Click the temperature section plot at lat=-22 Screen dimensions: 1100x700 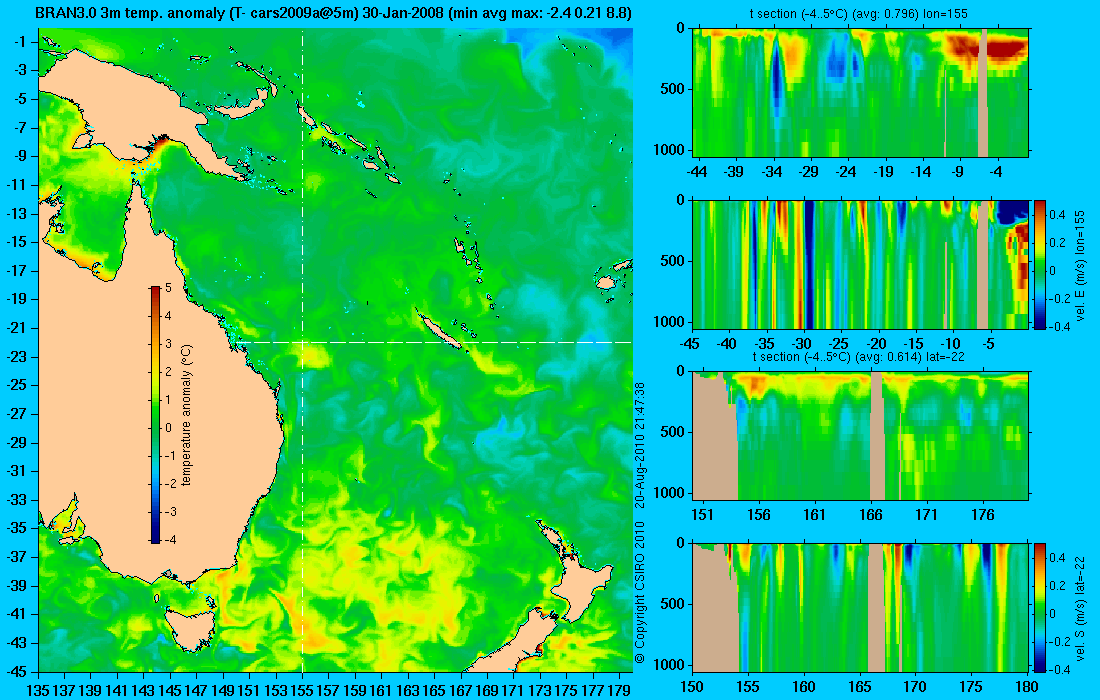click(x=860, y=436)
